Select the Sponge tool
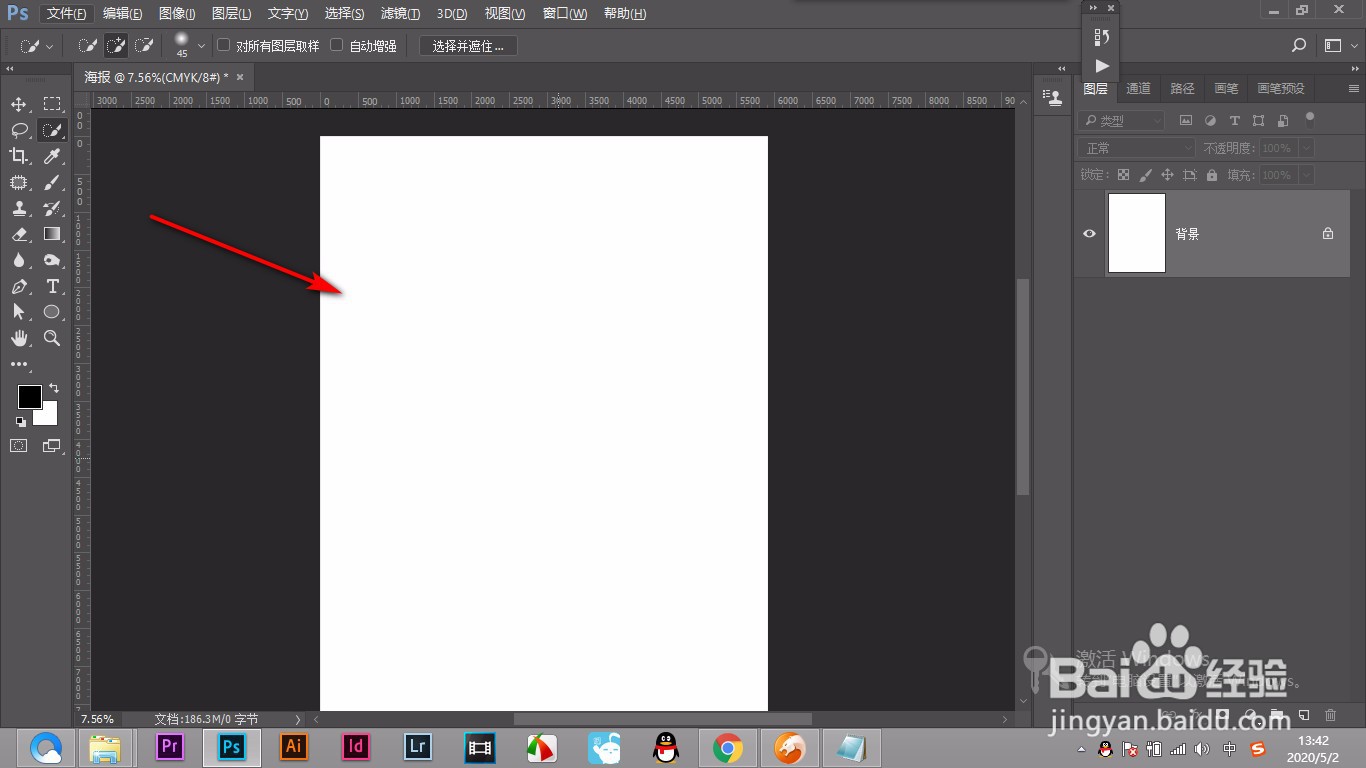 tap(52, 260)
